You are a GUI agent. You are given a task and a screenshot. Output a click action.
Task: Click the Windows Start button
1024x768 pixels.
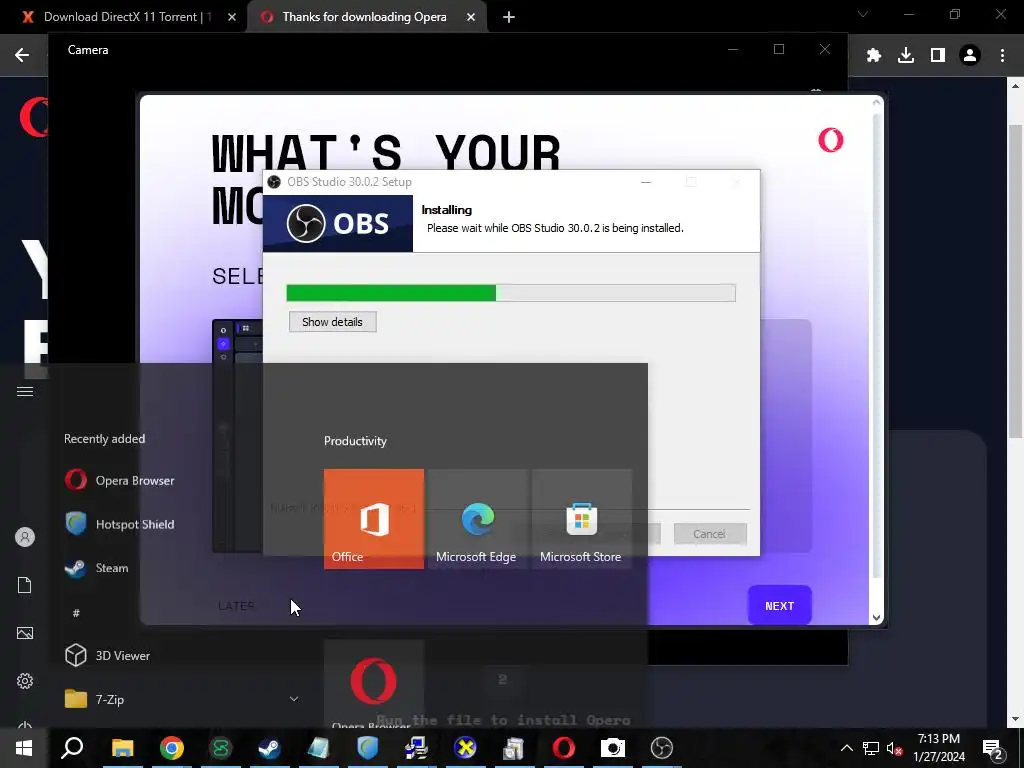coord(24,748)
